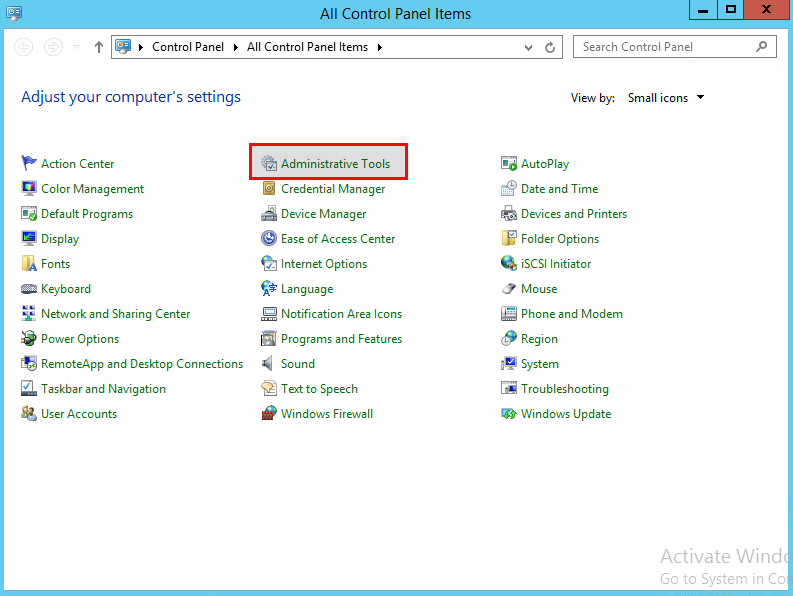Click the Date and Time clock icon
The width and height of the screenshot is (793, 596).
509,188
